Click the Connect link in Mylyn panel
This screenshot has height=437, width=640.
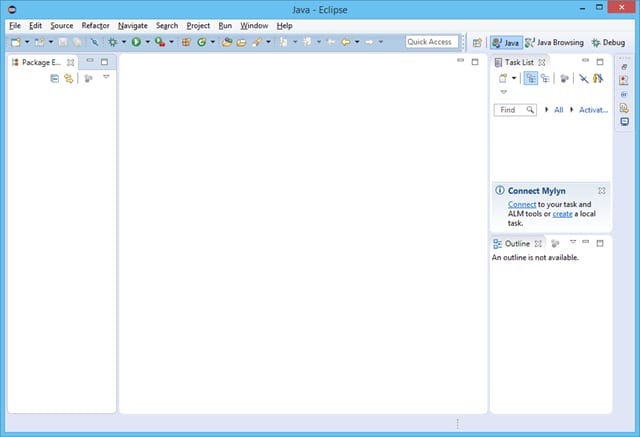(x=522, y=204)
